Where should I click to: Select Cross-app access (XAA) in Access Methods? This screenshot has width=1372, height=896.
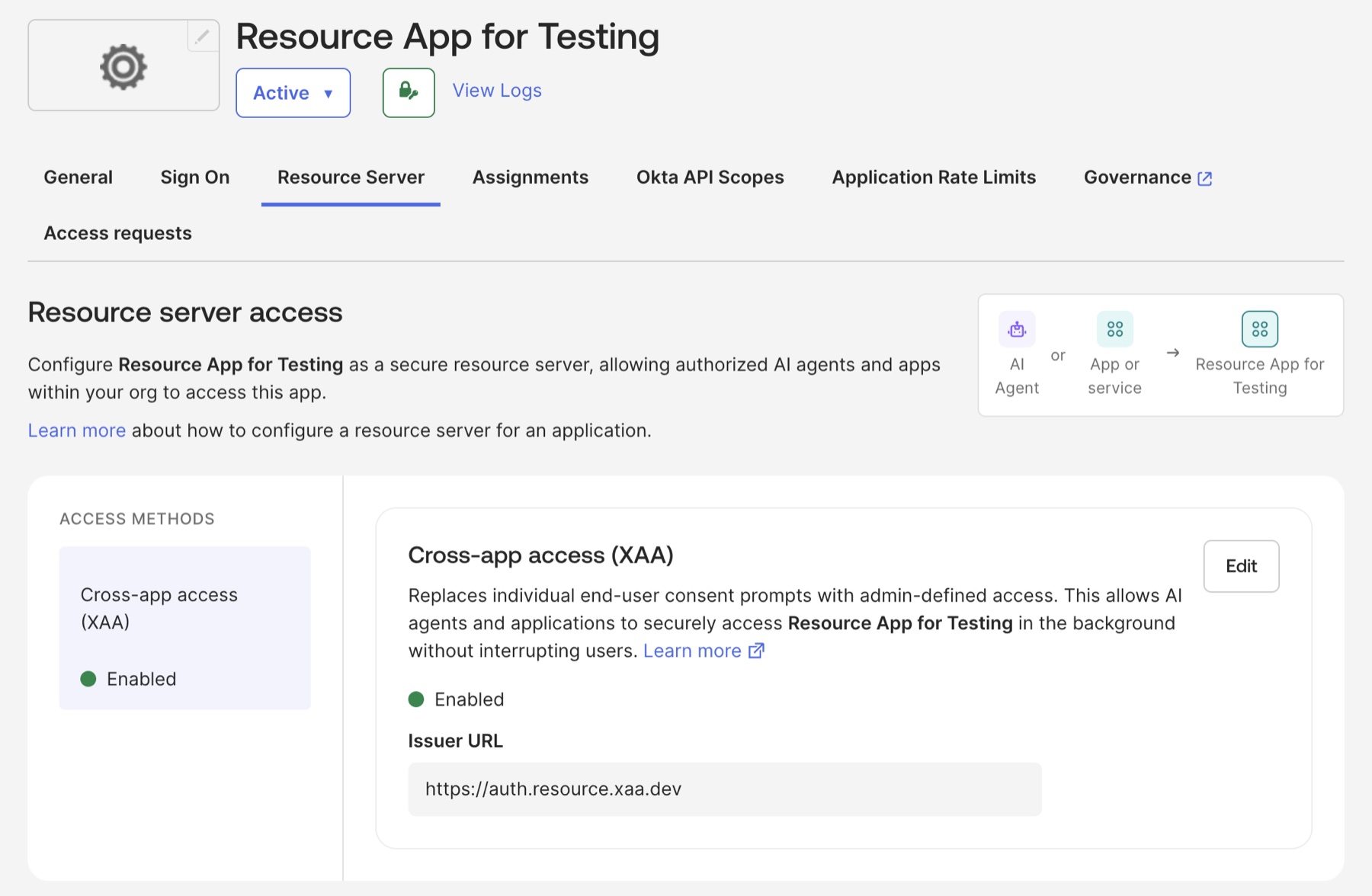click(185, 628)
